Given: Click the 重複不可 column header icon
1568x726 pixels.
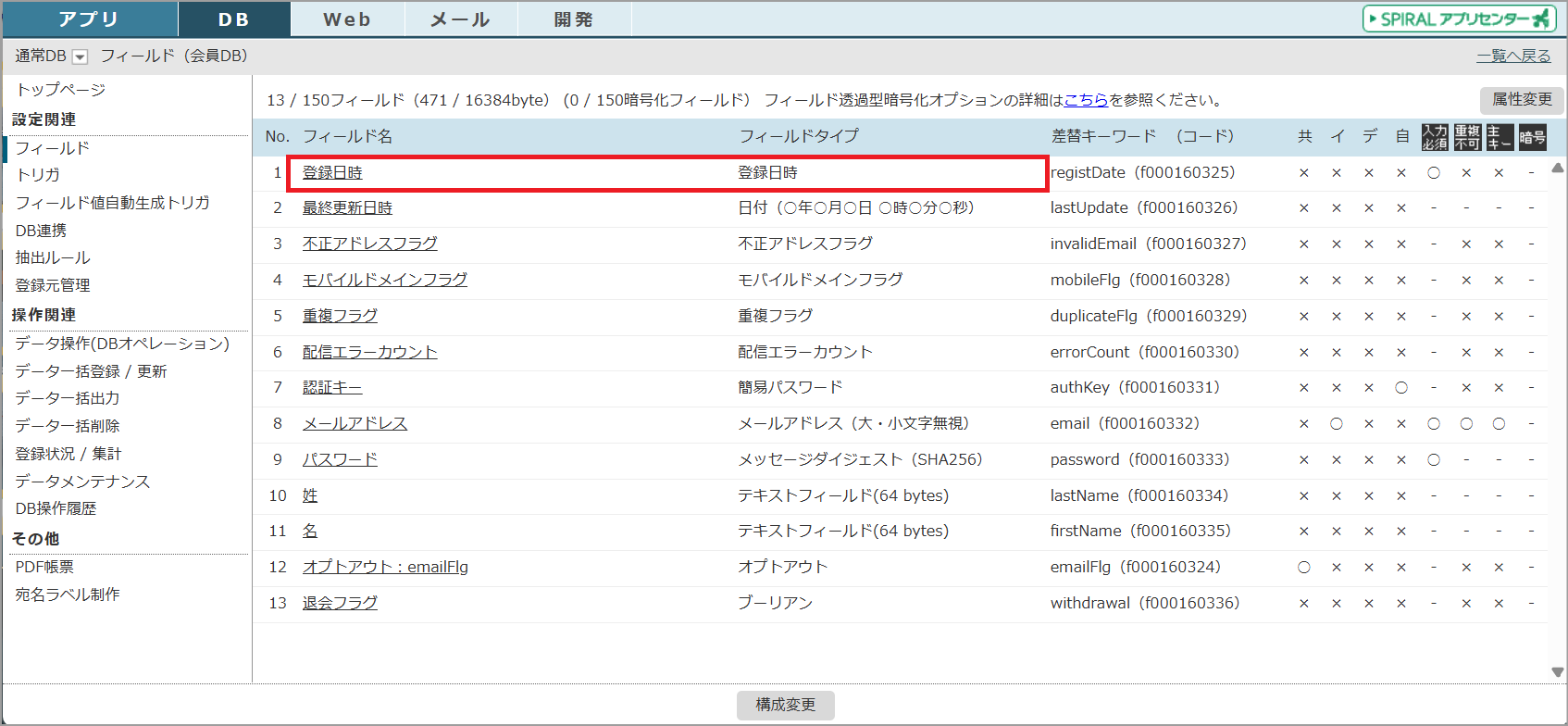Looking at the screenshot, I should click(1467, 137).
